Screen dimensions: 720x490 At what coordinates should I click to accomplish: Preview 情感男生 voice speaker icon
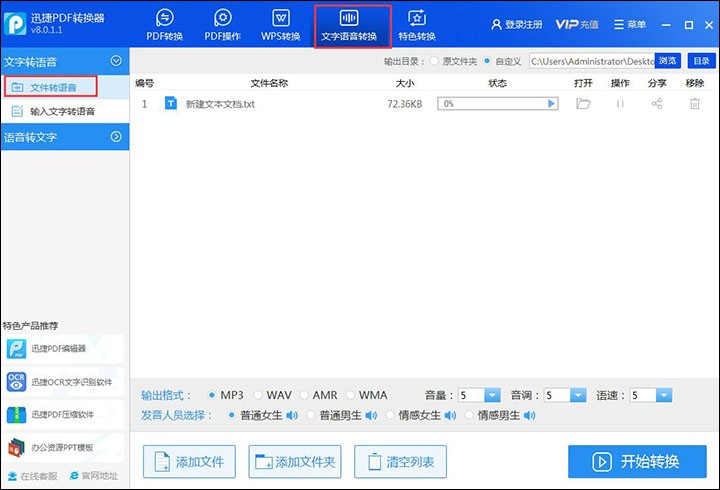[x=529, y=416]
